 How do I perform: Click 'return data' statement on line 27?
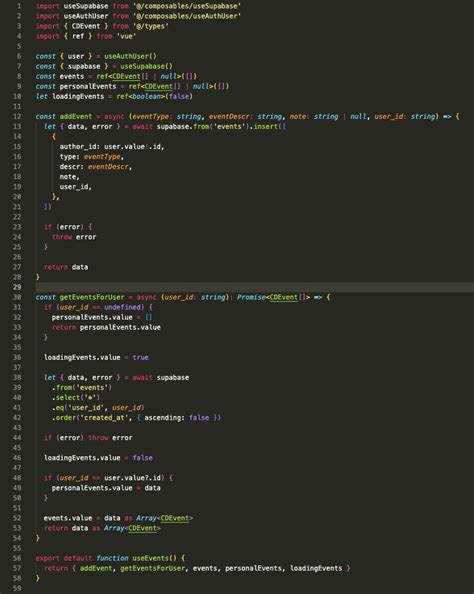[x=66, y=267]
